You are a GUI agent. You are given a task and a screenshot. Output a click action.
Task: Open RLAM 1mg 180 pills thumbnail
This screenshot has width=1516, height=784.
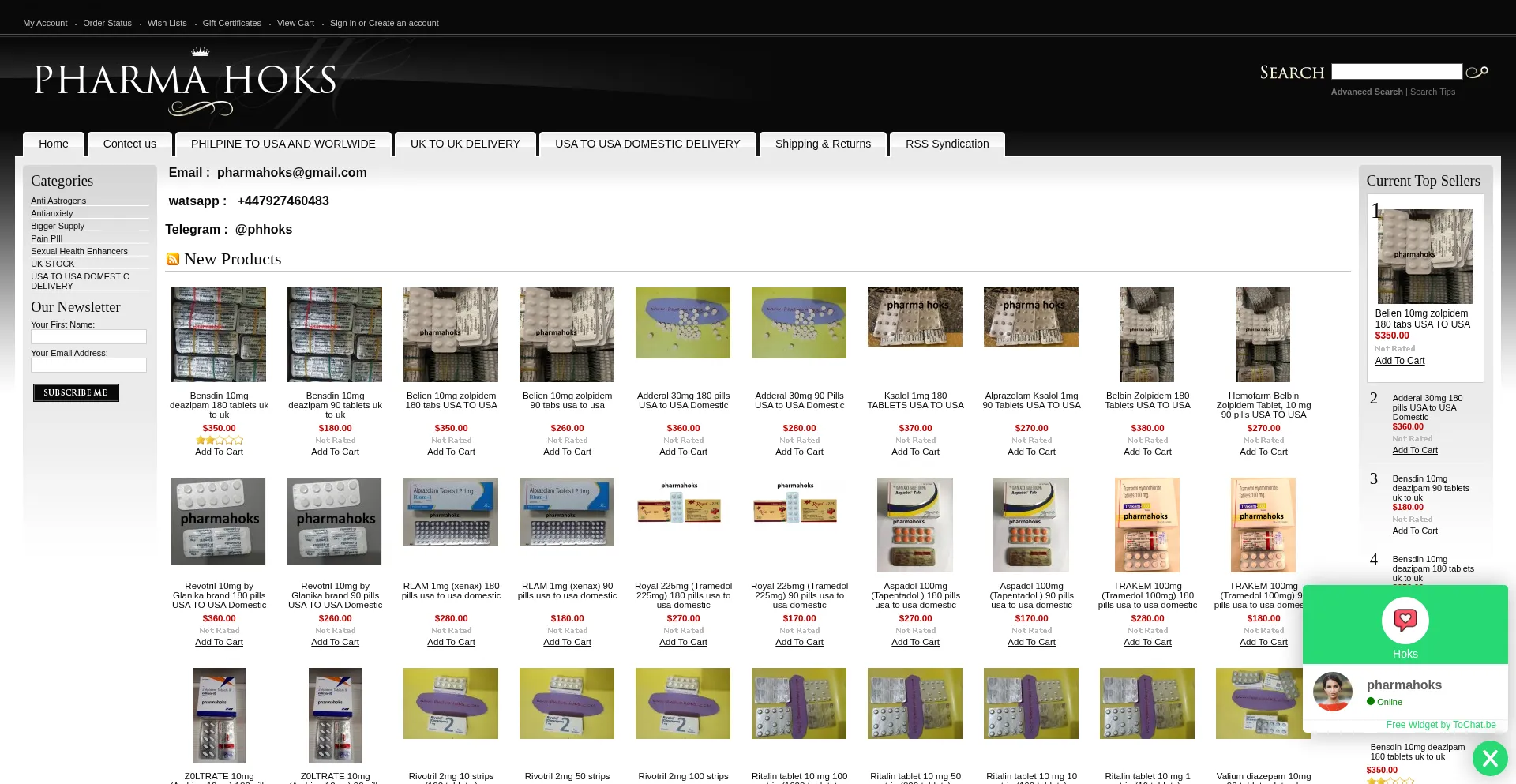coord(451,512)
